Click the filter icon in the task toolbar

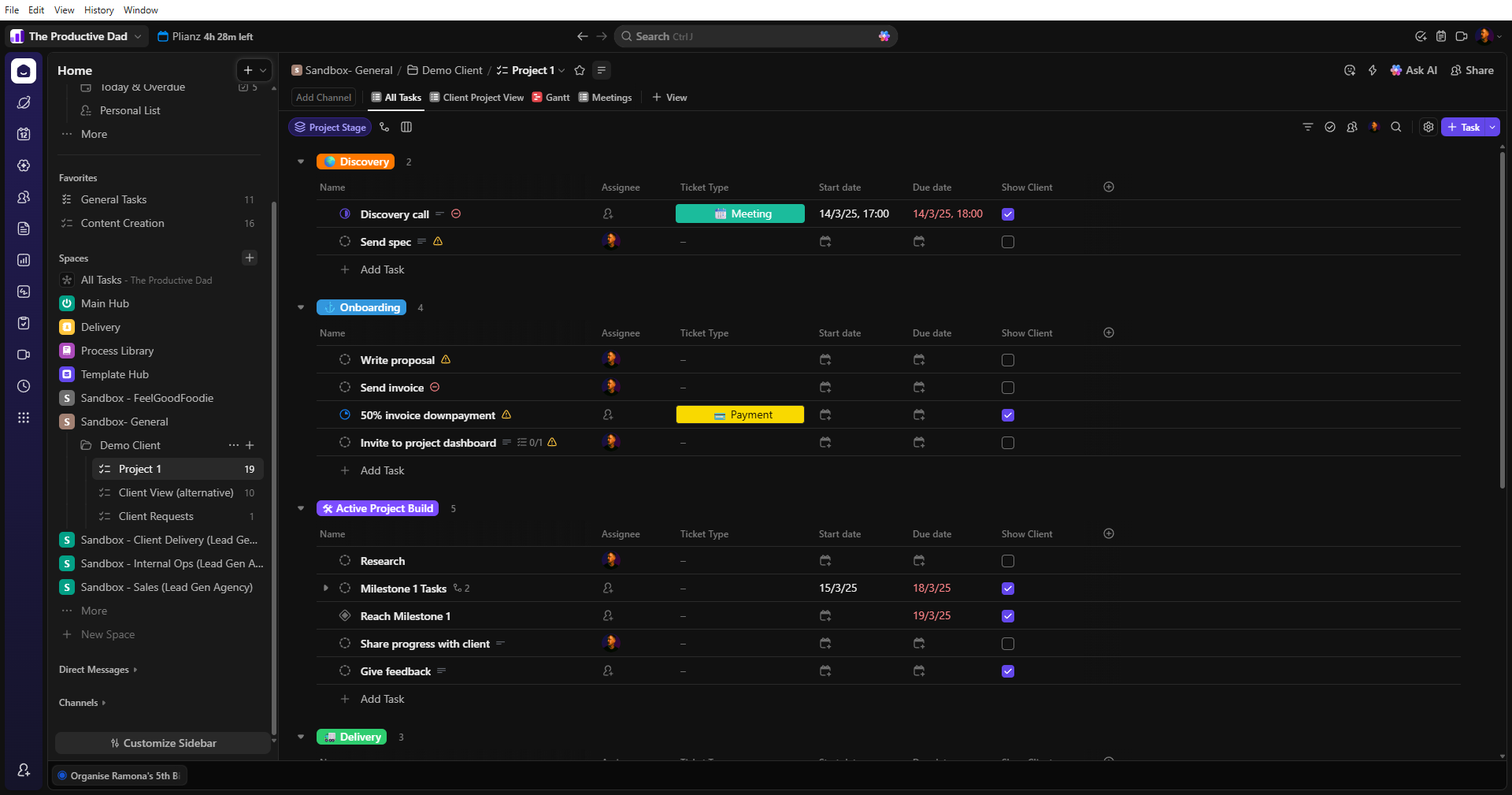[x=1308, y=127]
